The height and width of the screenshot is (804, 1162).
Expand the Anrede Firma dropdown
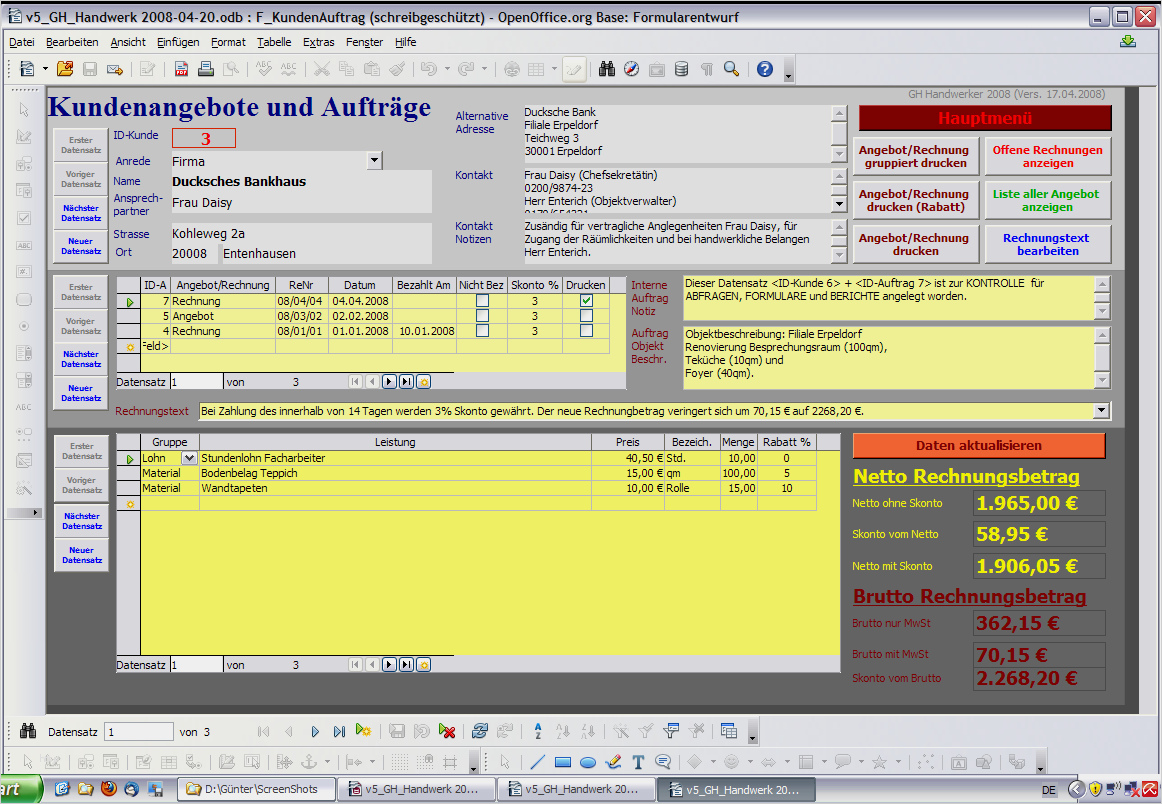(375, 161)
